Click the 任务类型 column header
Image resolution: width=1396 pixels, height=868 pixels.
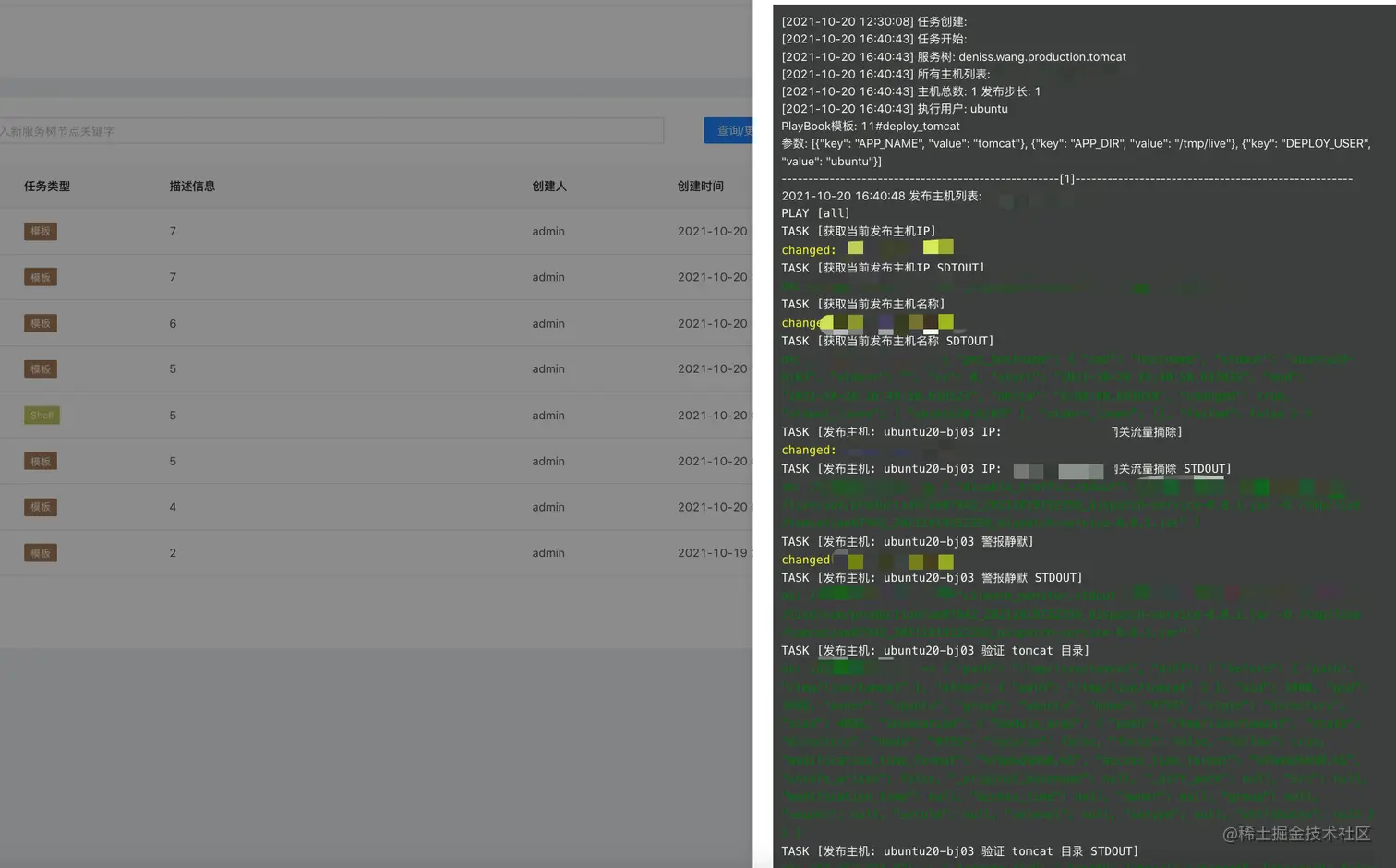[x=47, y=187]
